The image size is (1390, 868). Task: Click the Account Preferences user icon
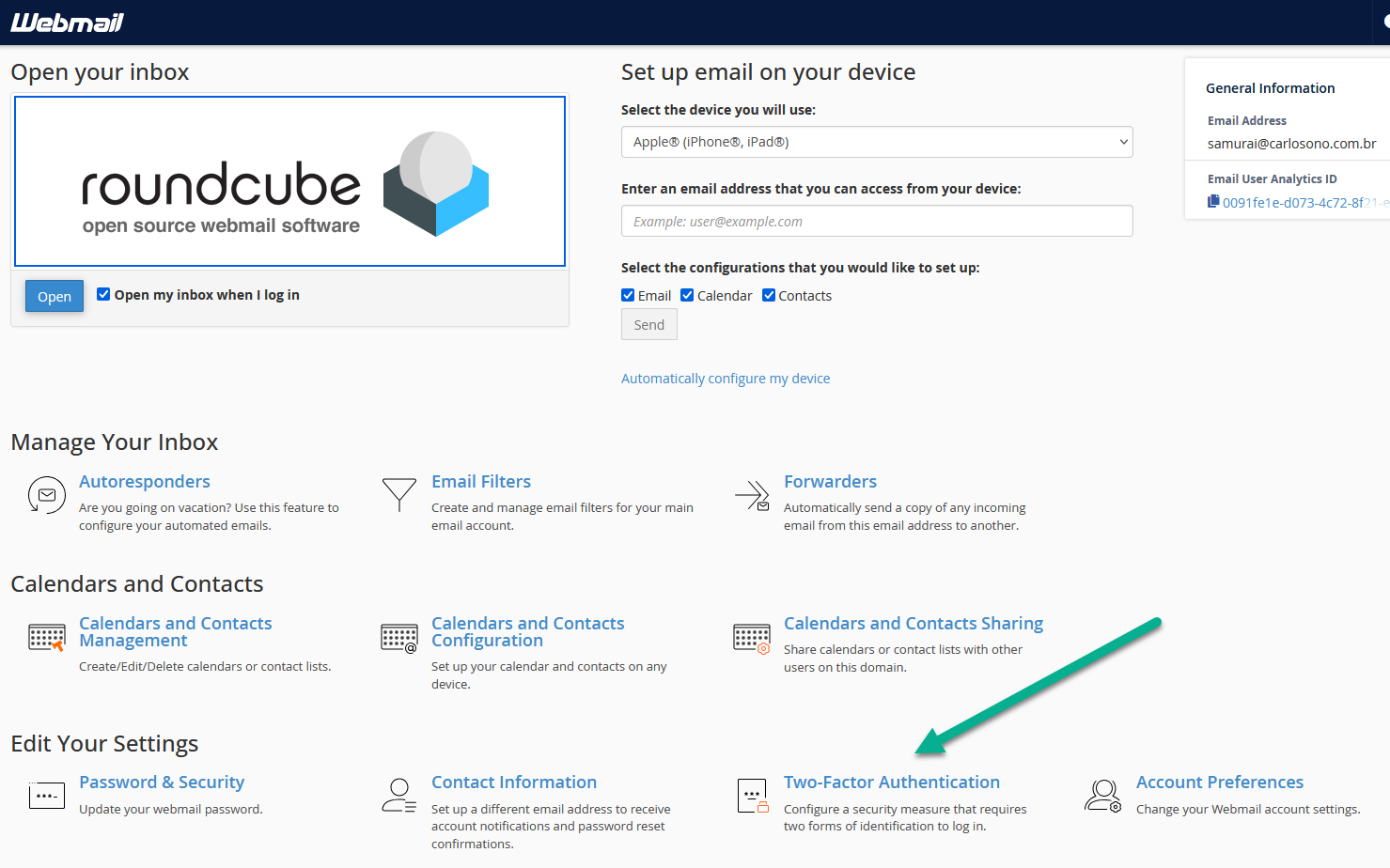pos(1103,796)
